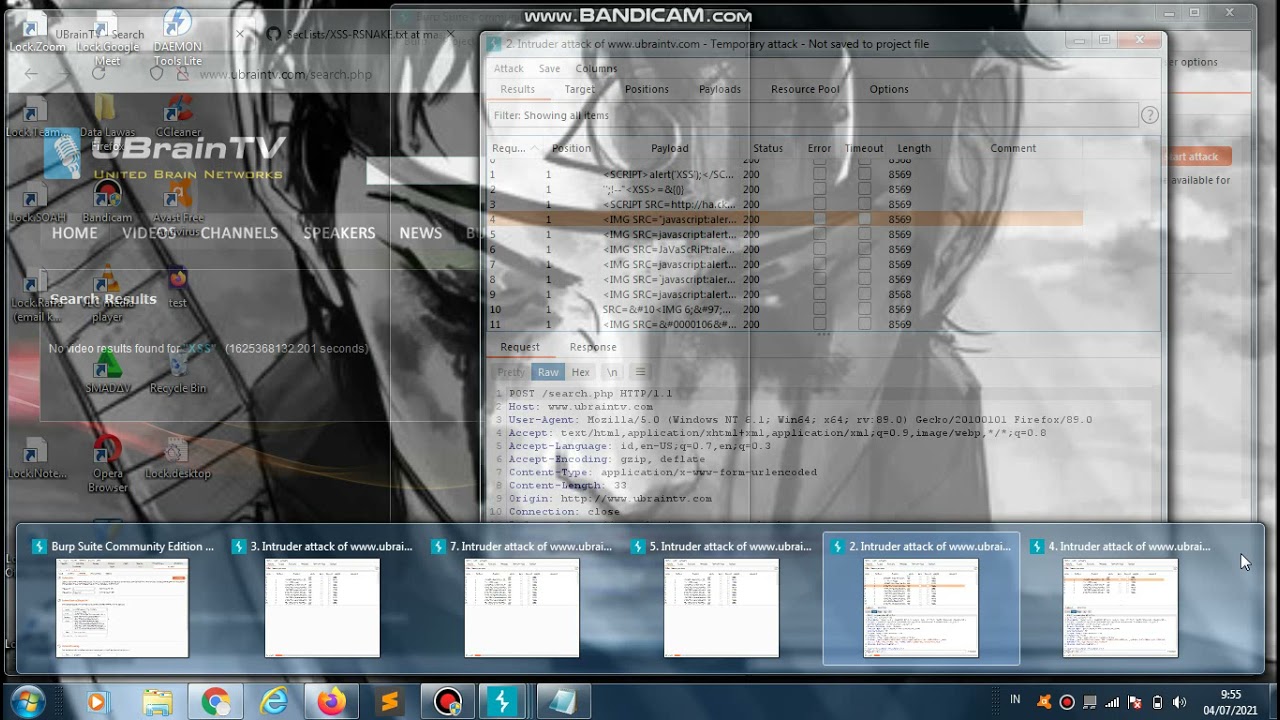Switch to the Positions tab
Screen dimensions: 1280x720
click(646, 89)
